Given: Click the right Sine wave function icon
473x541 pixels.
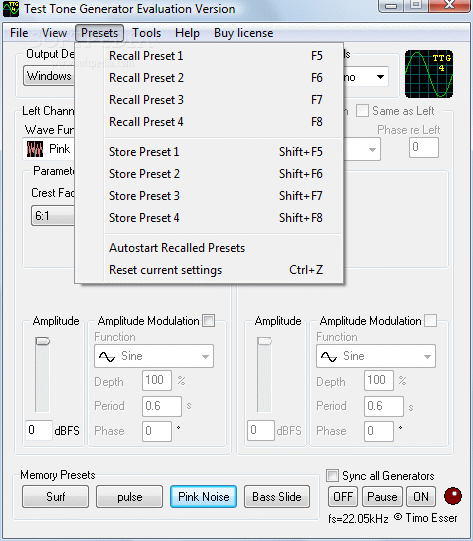Looking at the screenshot, I should (x=329, y=356).
